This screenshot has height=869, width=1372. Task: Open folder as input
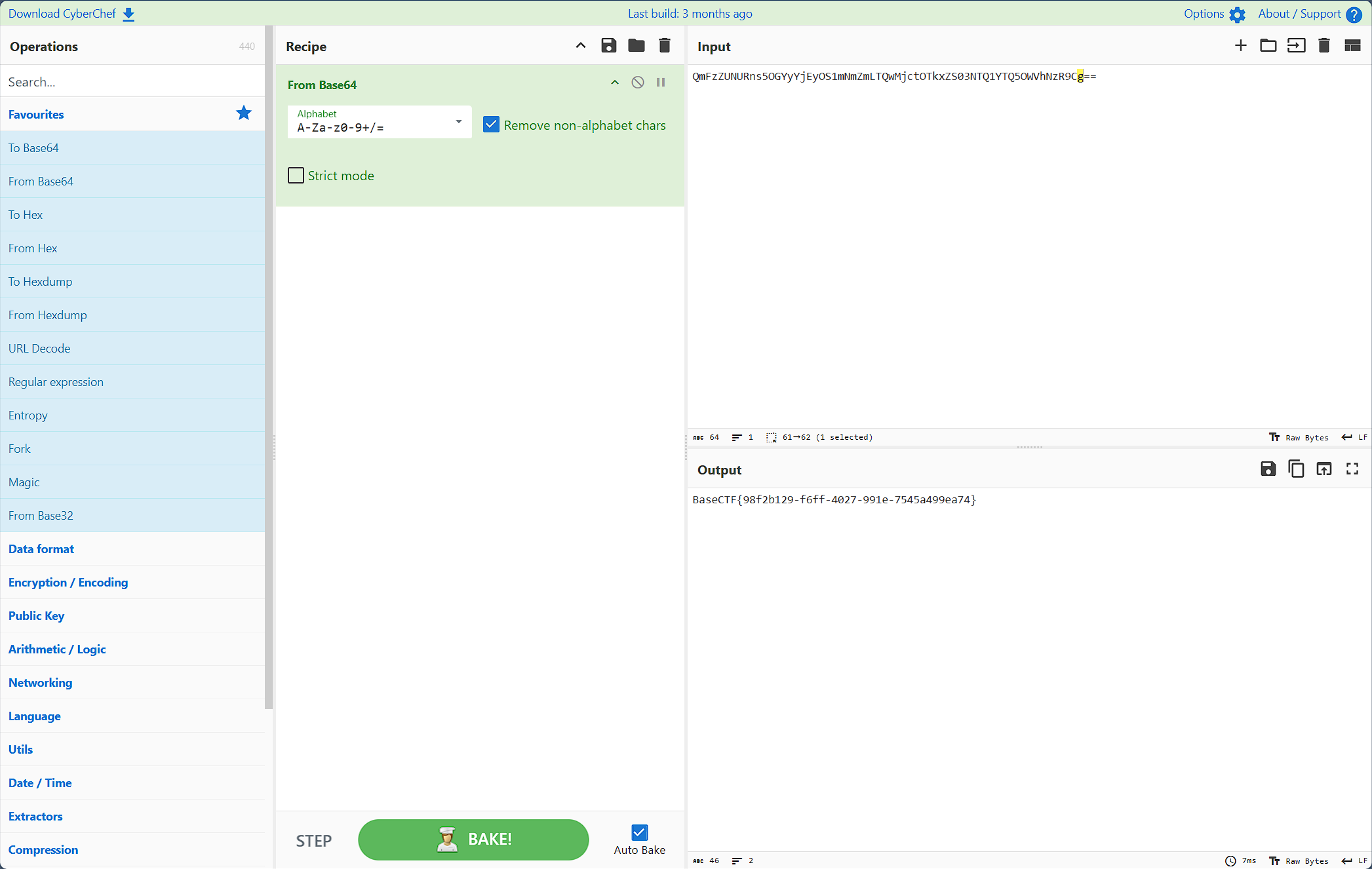[x=1268, y=45]
